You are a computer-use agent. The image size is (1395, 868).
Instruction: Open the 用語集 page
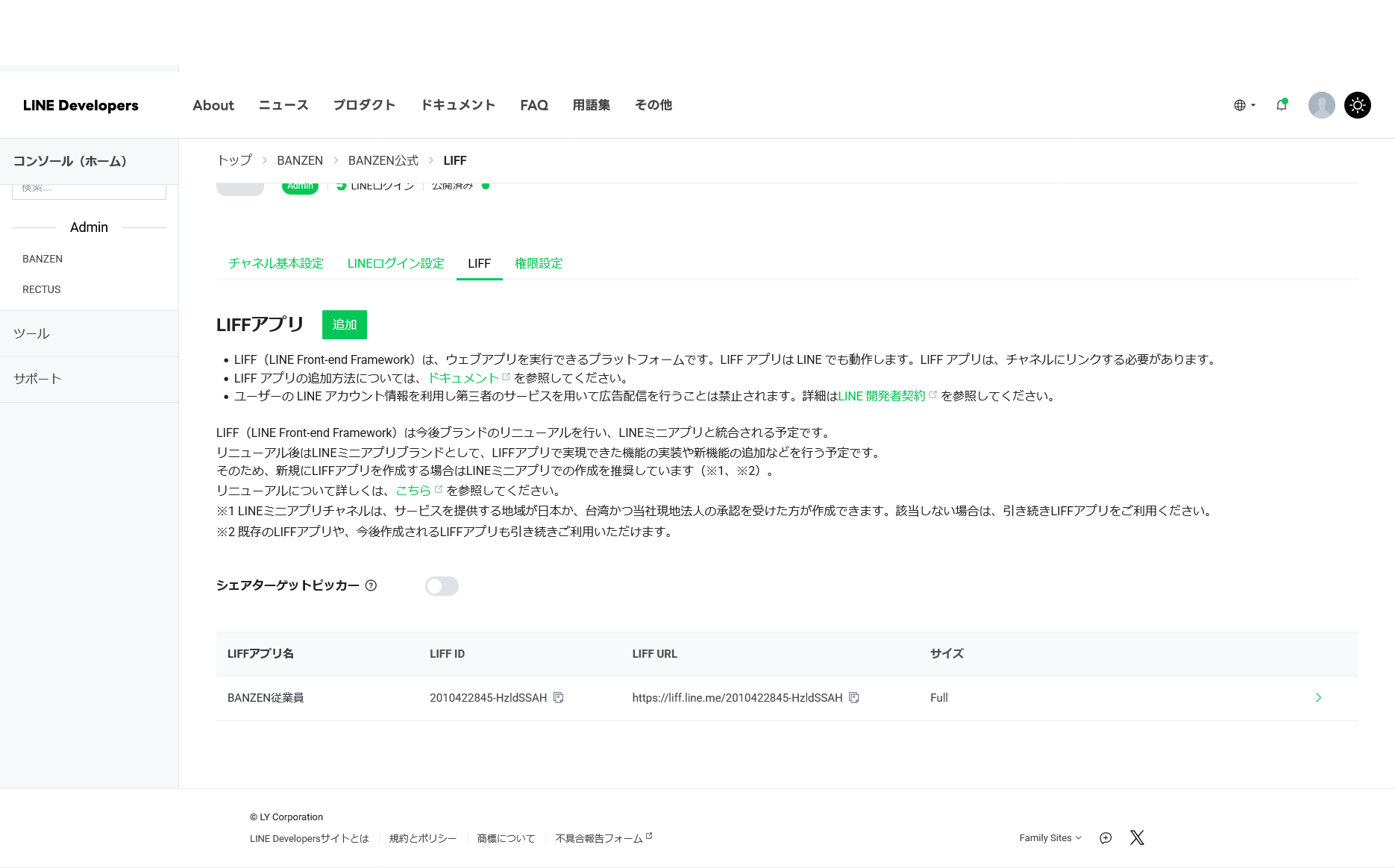point(592,105)
